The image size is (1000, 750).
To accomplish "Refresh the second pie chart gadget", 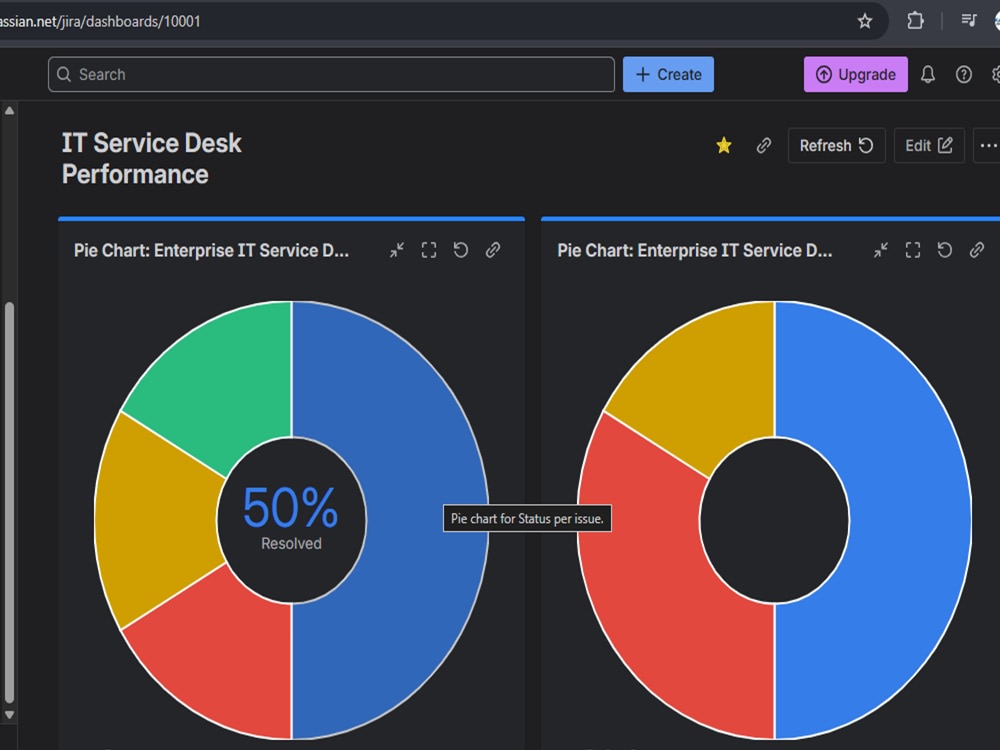I will point(945,250).
